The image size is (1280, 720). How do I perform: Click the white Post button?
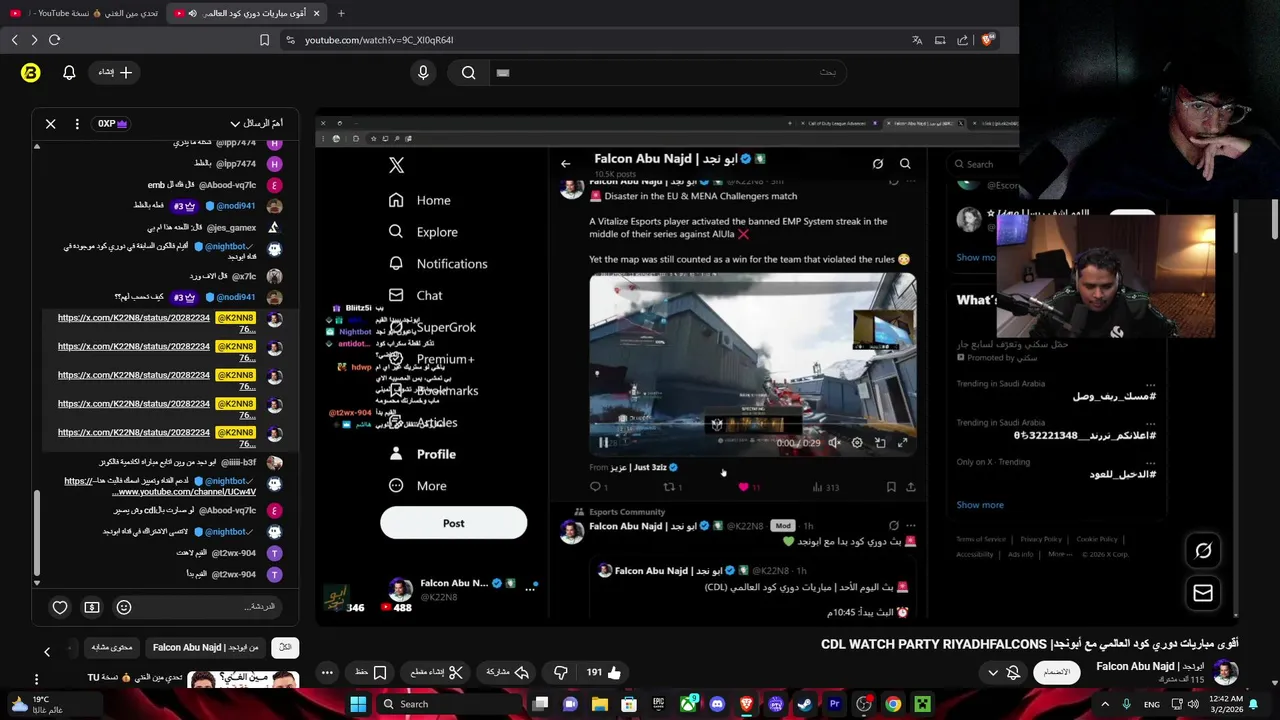tap(453, 523)
